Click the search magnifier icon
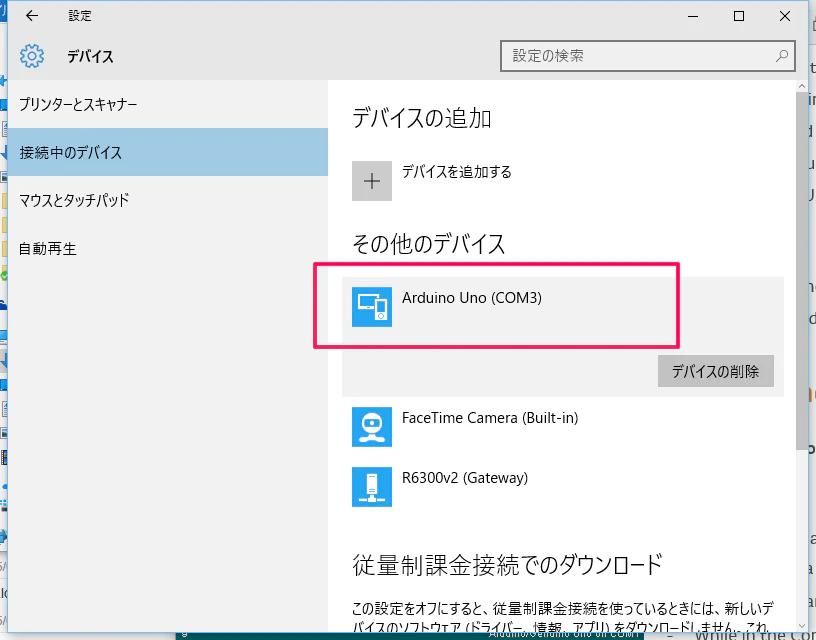 pyautogui.click(x=781, y=56)
